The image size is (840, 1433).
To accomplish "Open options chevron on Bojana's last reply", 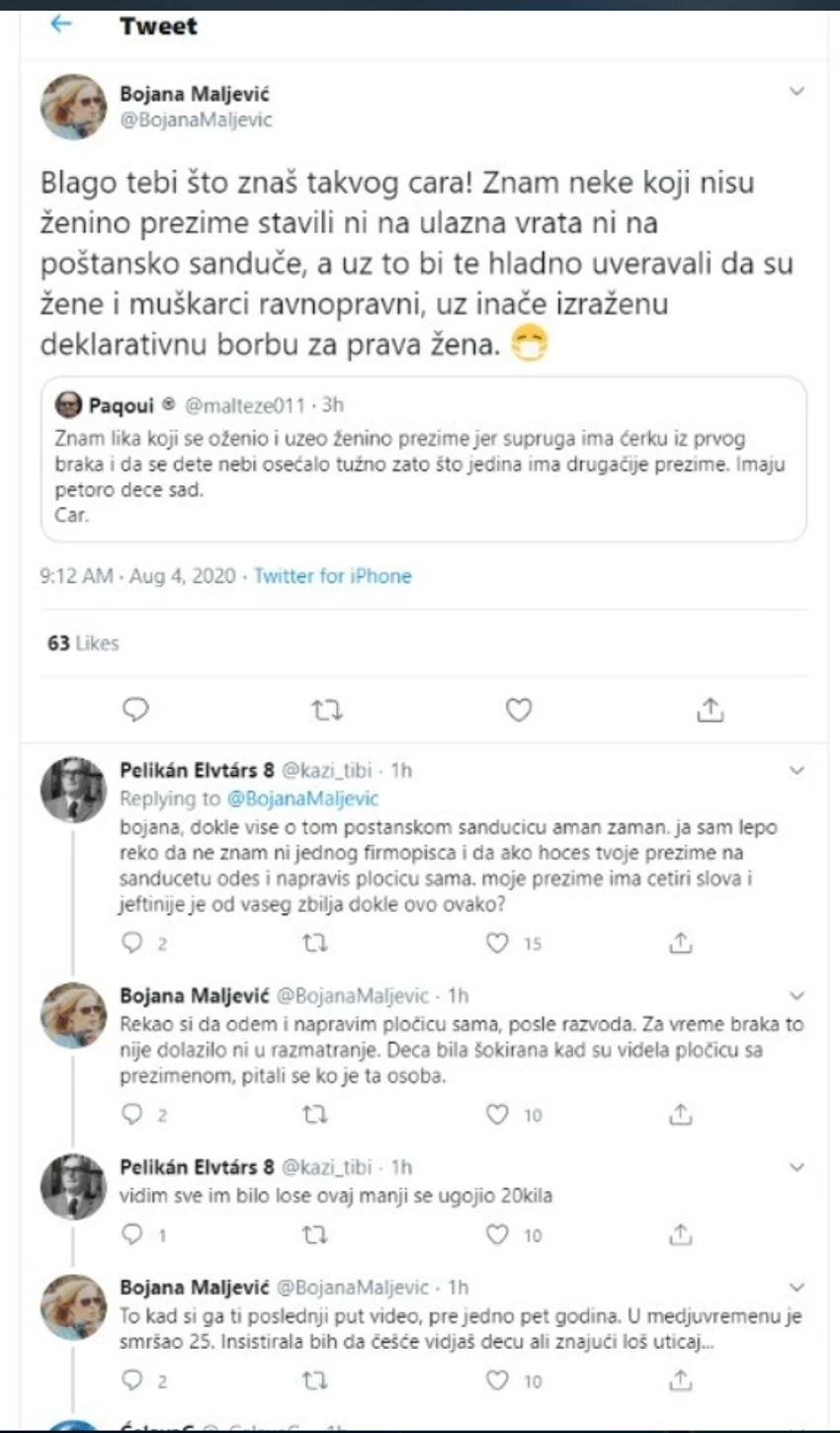I will [x=797, y=1288].
